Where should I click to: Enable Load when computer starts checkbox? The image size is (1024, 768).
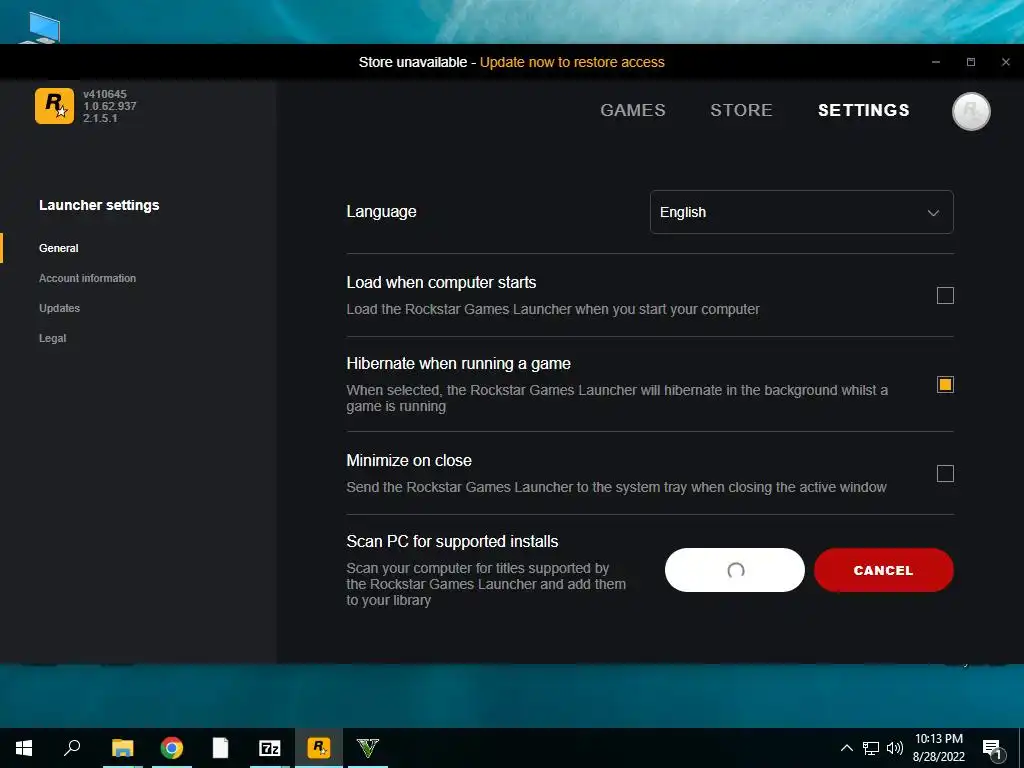tap(945, 296)
